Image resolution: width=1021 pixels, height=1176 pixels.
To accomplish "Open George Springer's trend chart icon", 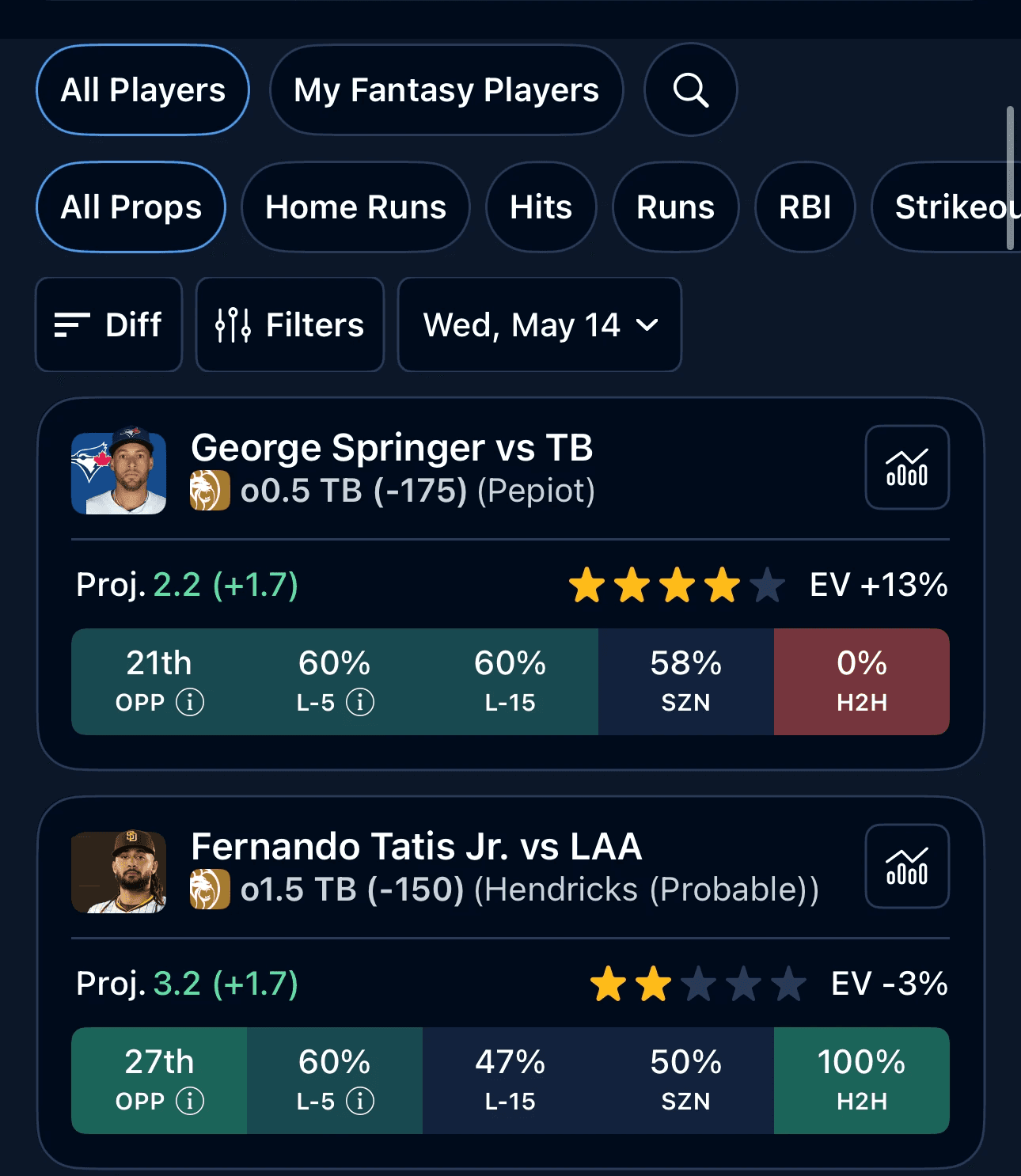I will 907,467.
